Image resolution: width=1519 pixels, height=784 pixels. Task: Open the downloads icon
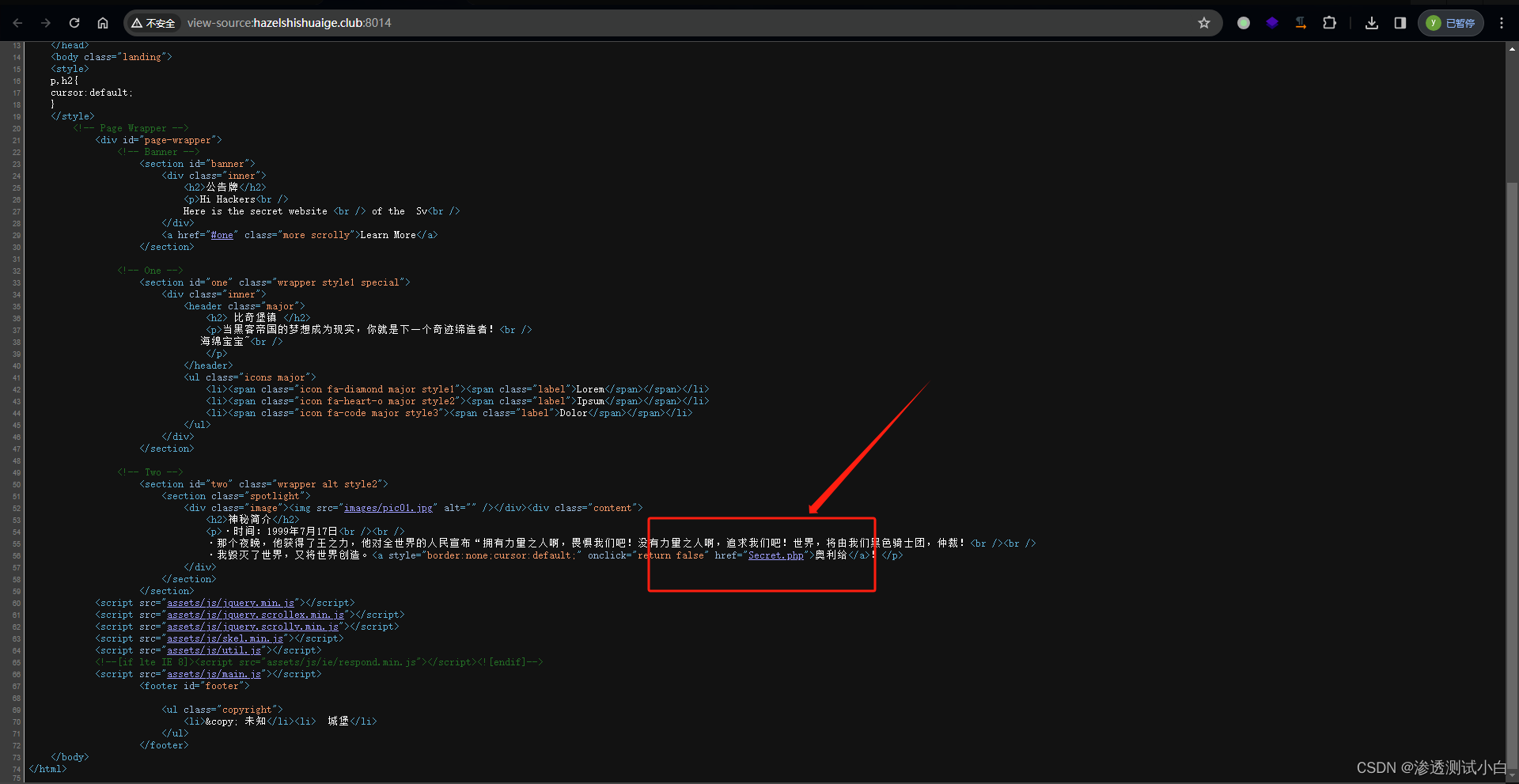1372,23
